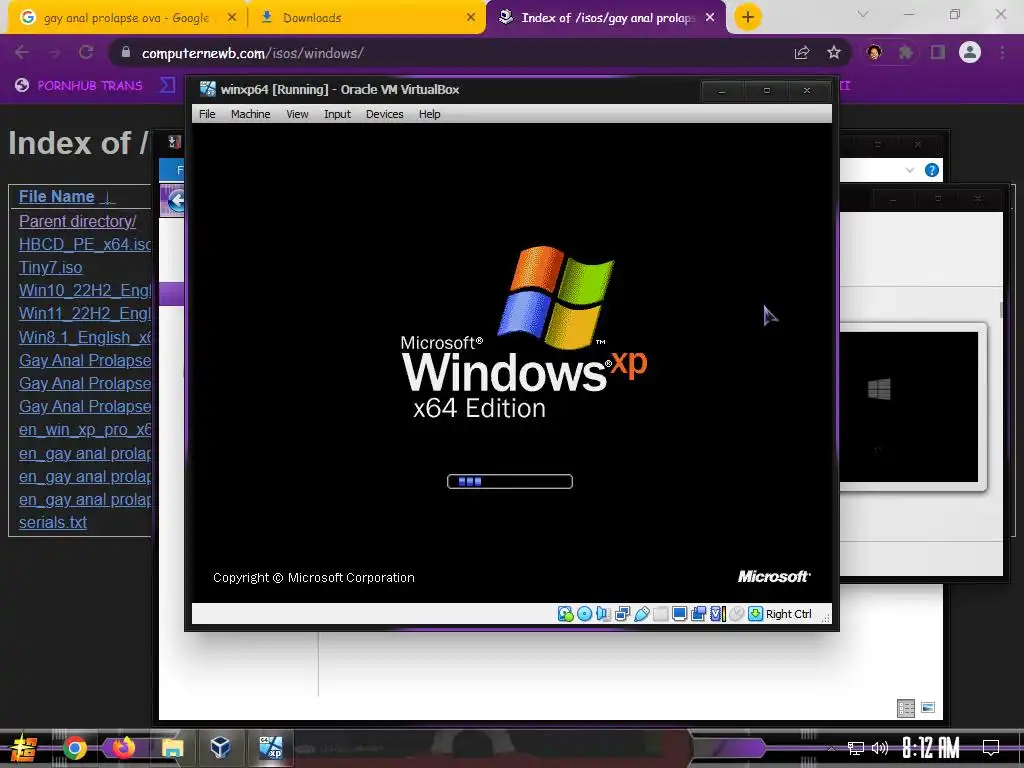Screen dimensions: 1024x768
Task: Bookmark this page with the star icon
Action: pyautogui.click(x=834, y=53)
